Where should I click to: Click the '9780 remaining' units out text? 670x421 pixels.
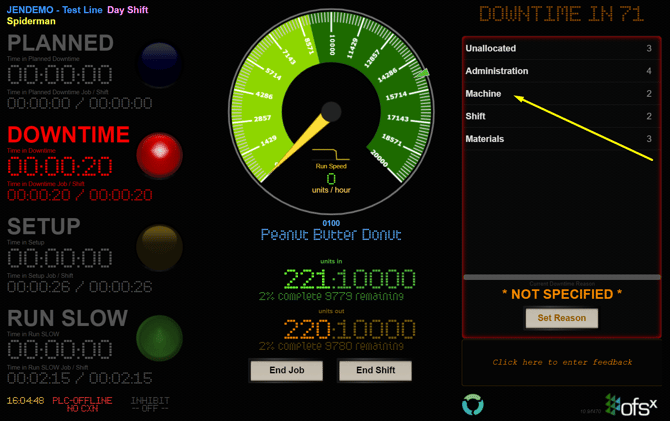[x=364, y=346]
